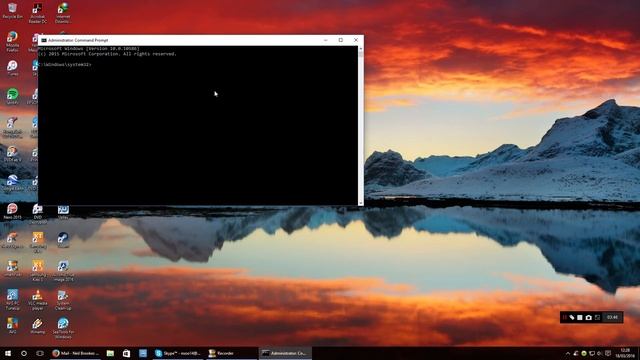Launch Spotify from the desktop
Viewport: 640px width, 360px height.
point(12,96)
